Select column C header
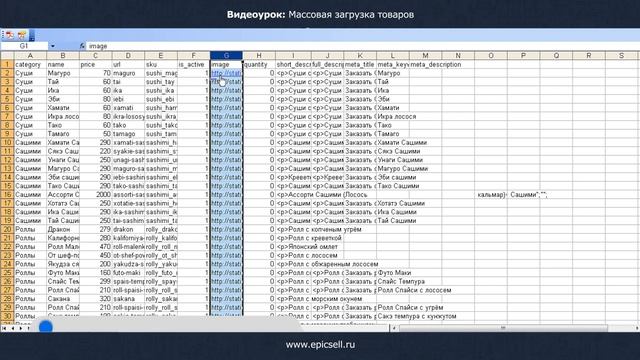Image resolution: width=640 pixels, height=360 pixels. click(96, 56)
